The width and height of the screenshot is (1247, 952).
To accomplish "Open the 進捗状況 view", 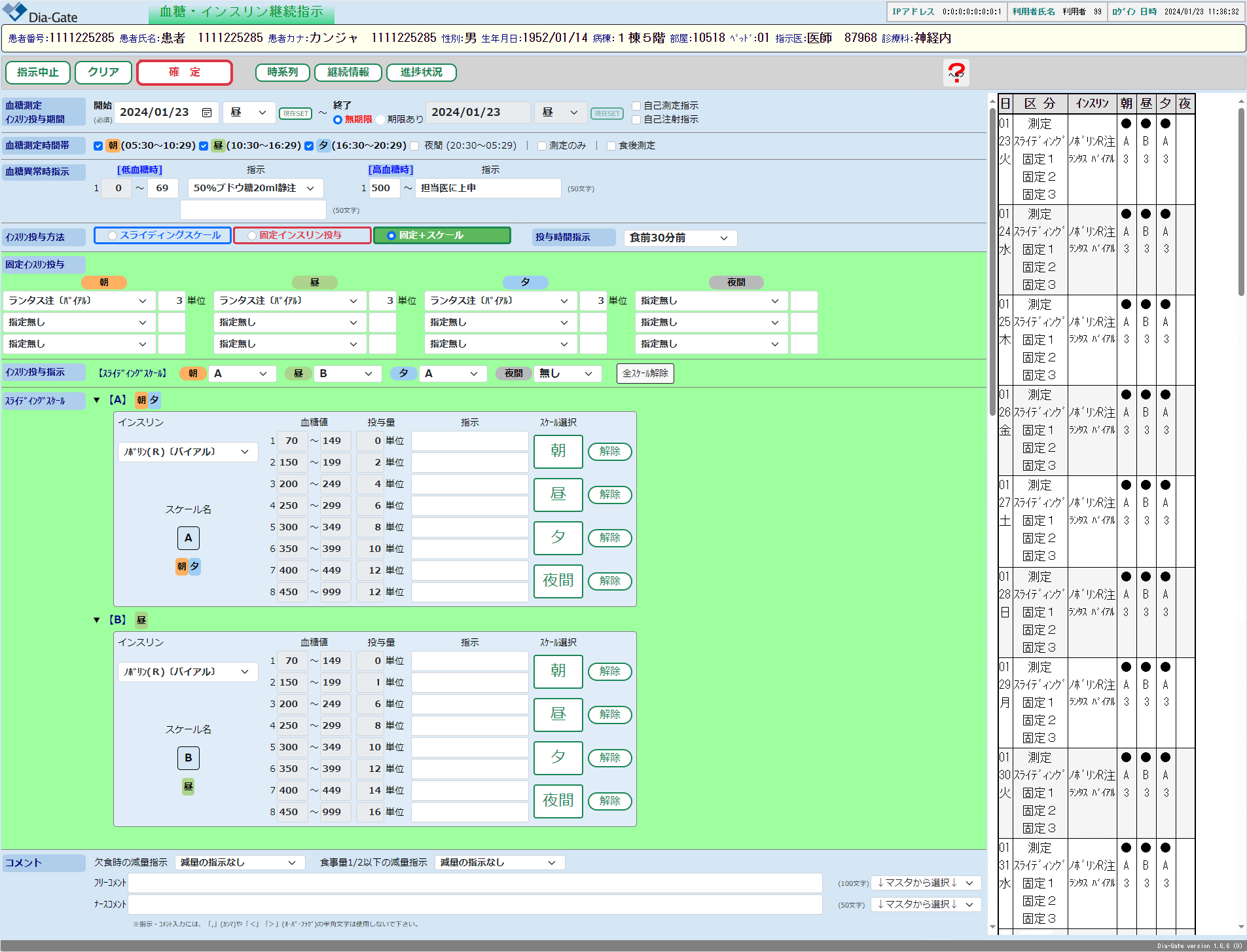I will pyautogui.click(x=422, y=73).
